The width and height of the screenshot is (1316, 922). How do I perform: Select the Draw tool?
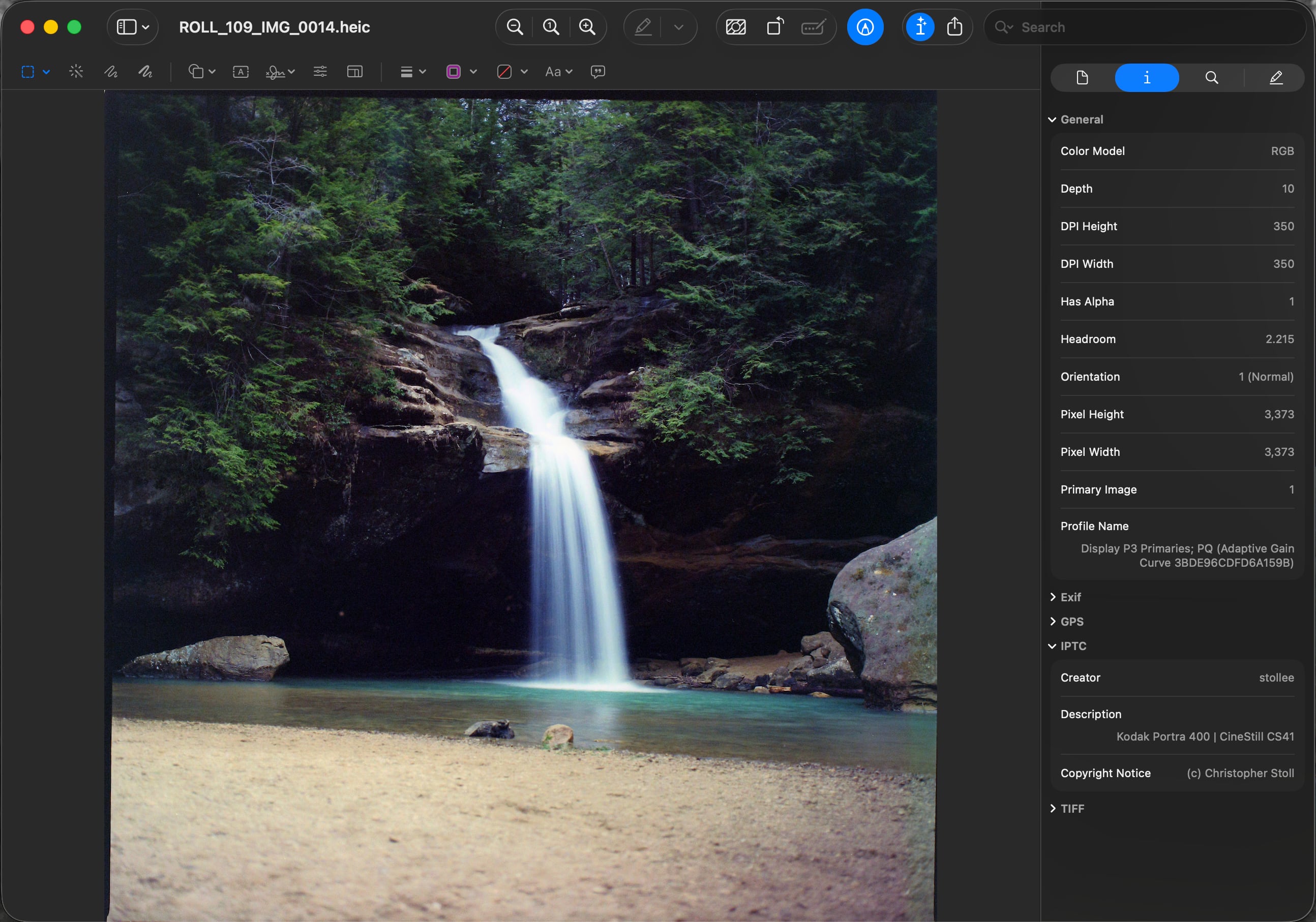pyautogui.click(x=146, y=72)
